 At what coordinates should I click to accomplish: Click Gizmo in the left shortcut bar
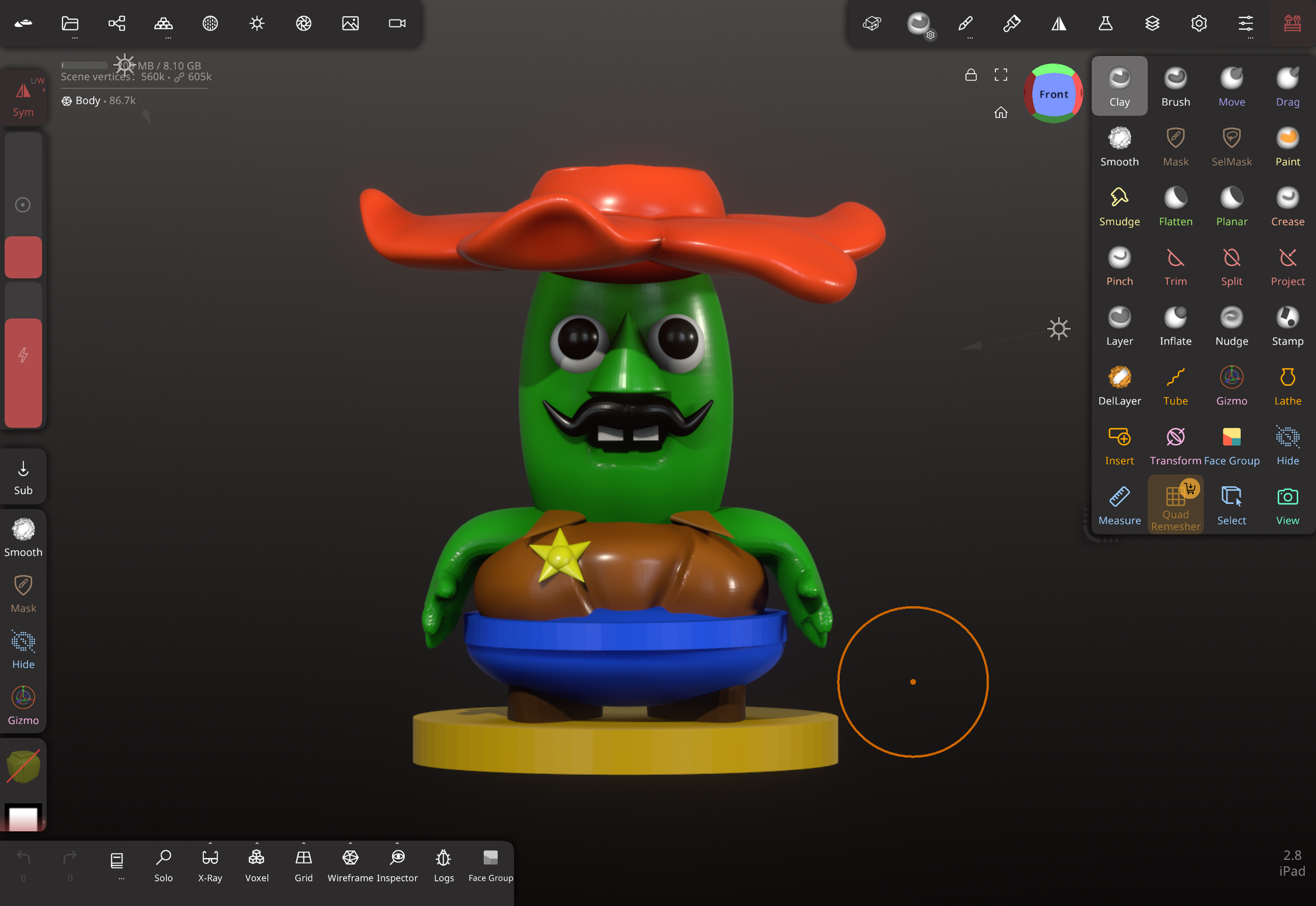pyautogui.click(x=23, y=706)
